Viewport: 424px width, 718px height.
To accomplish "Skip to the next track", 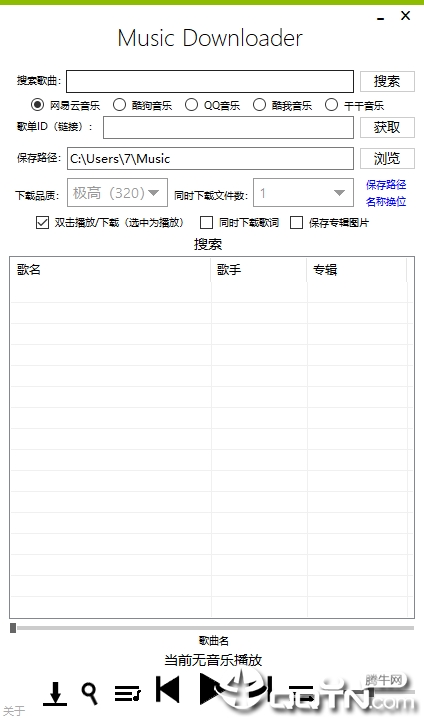I will pyautogui.click(x=261, y=689).
